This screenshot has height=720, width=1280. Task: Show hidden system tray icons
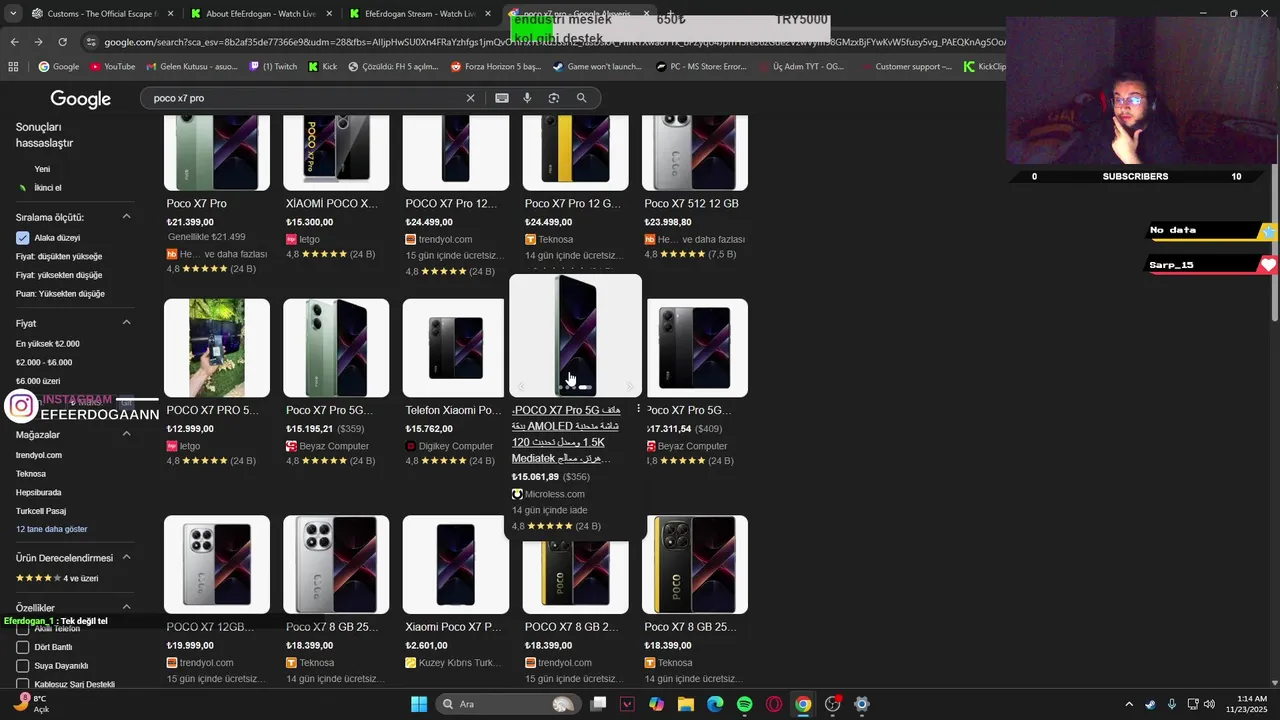pyautogui.click(x=1129, y=704)
